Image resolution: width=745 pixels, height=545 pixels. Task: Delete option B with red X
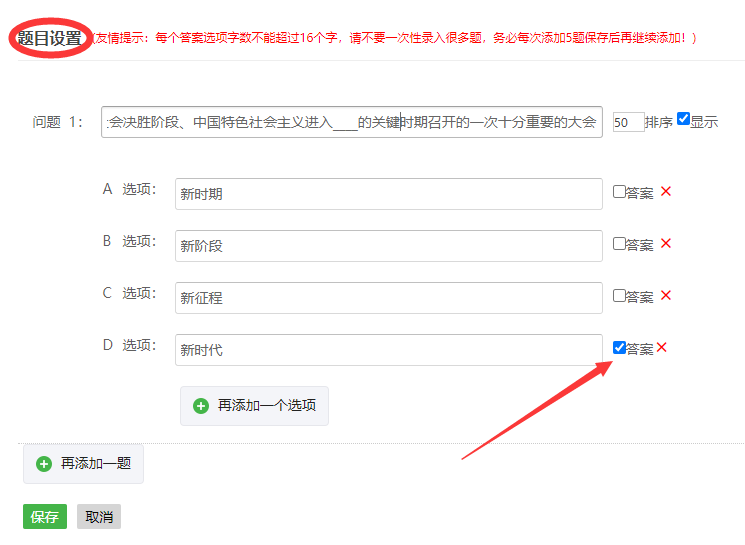[666, 244]
